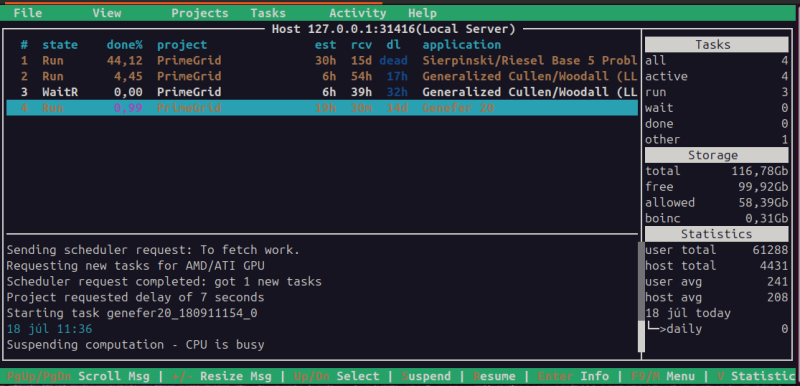Open the Help menu
This screenshot has height=386, width=800.
[x=422, y=13]
